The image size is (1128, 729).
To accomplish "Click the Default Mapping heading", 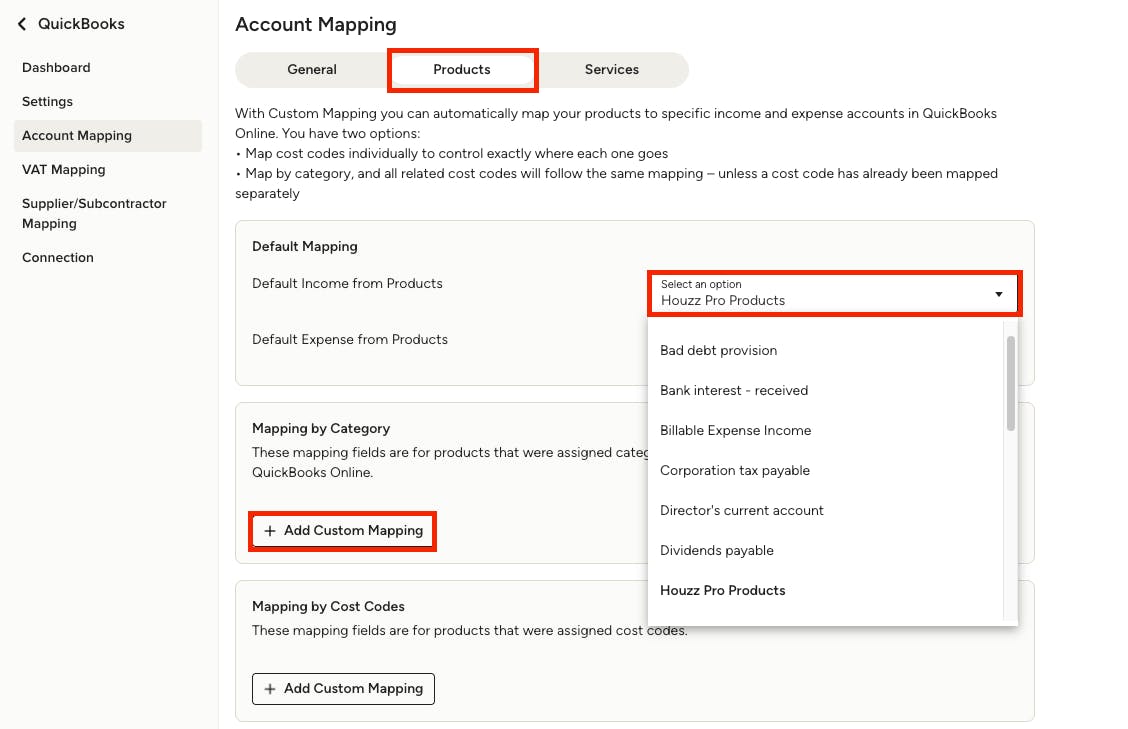I will coord(304,247).
